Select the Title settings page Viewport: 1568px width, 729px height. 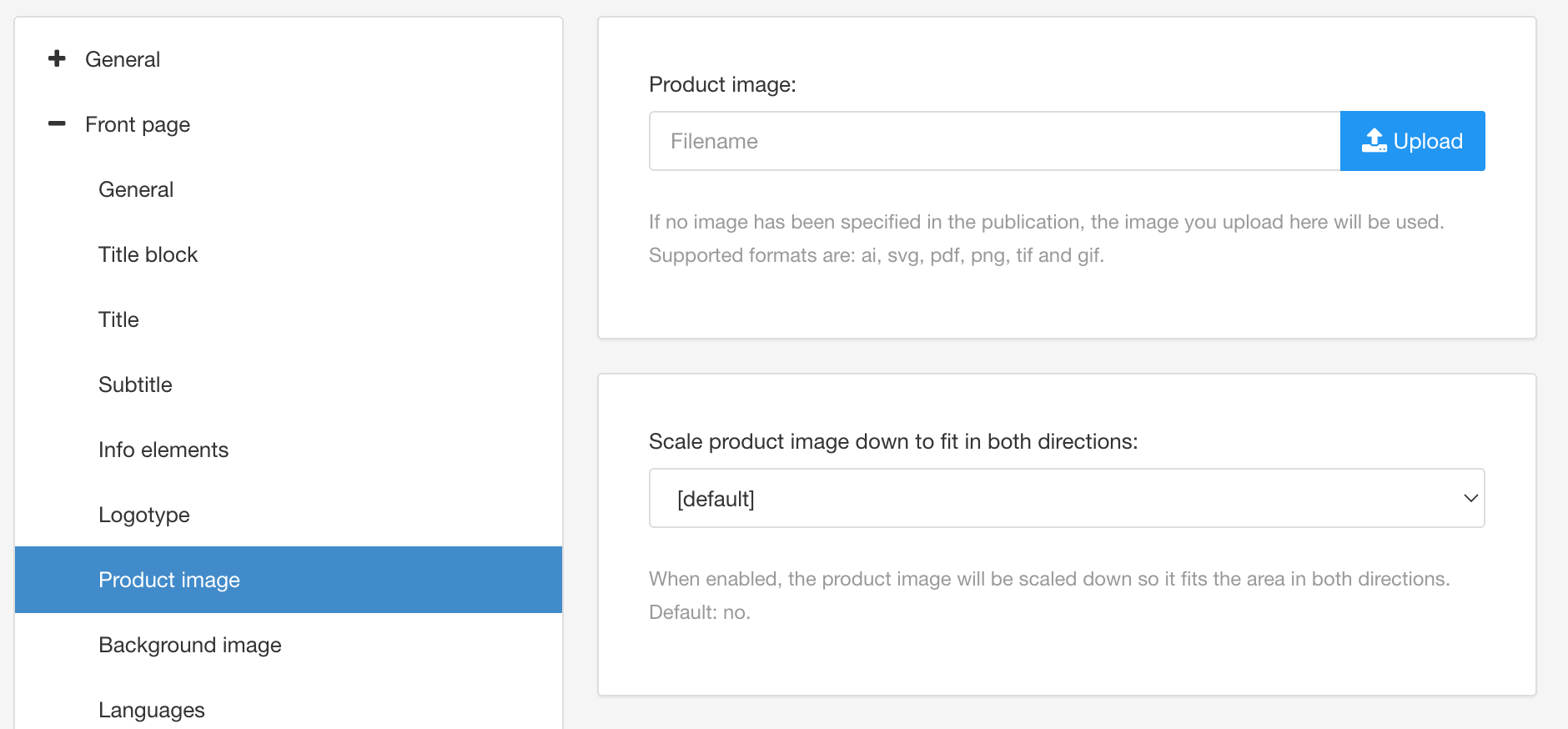pos(118,319)
